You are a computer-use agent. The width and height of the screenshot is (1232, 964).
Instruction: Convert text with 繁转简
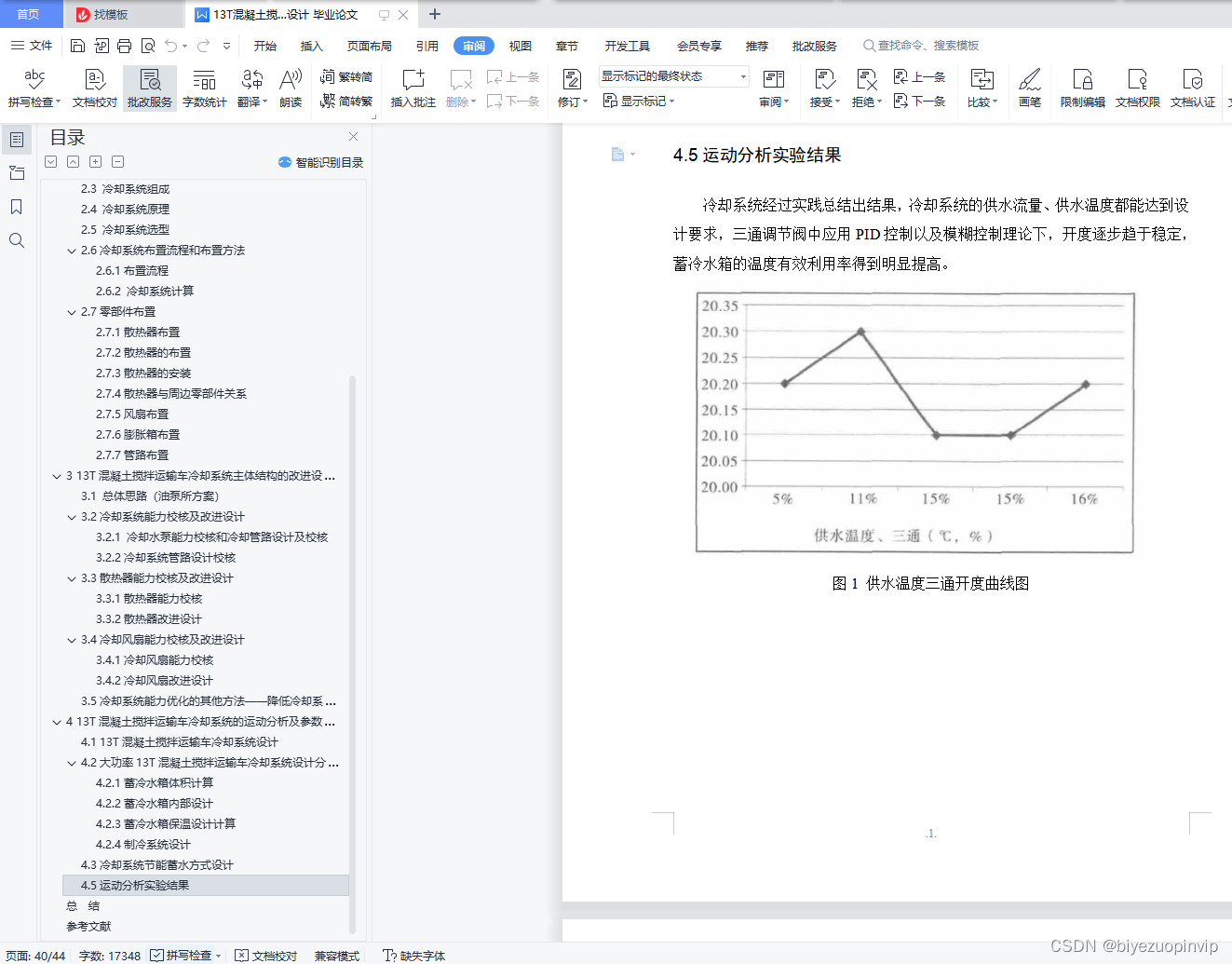click(x=346, y=77)
